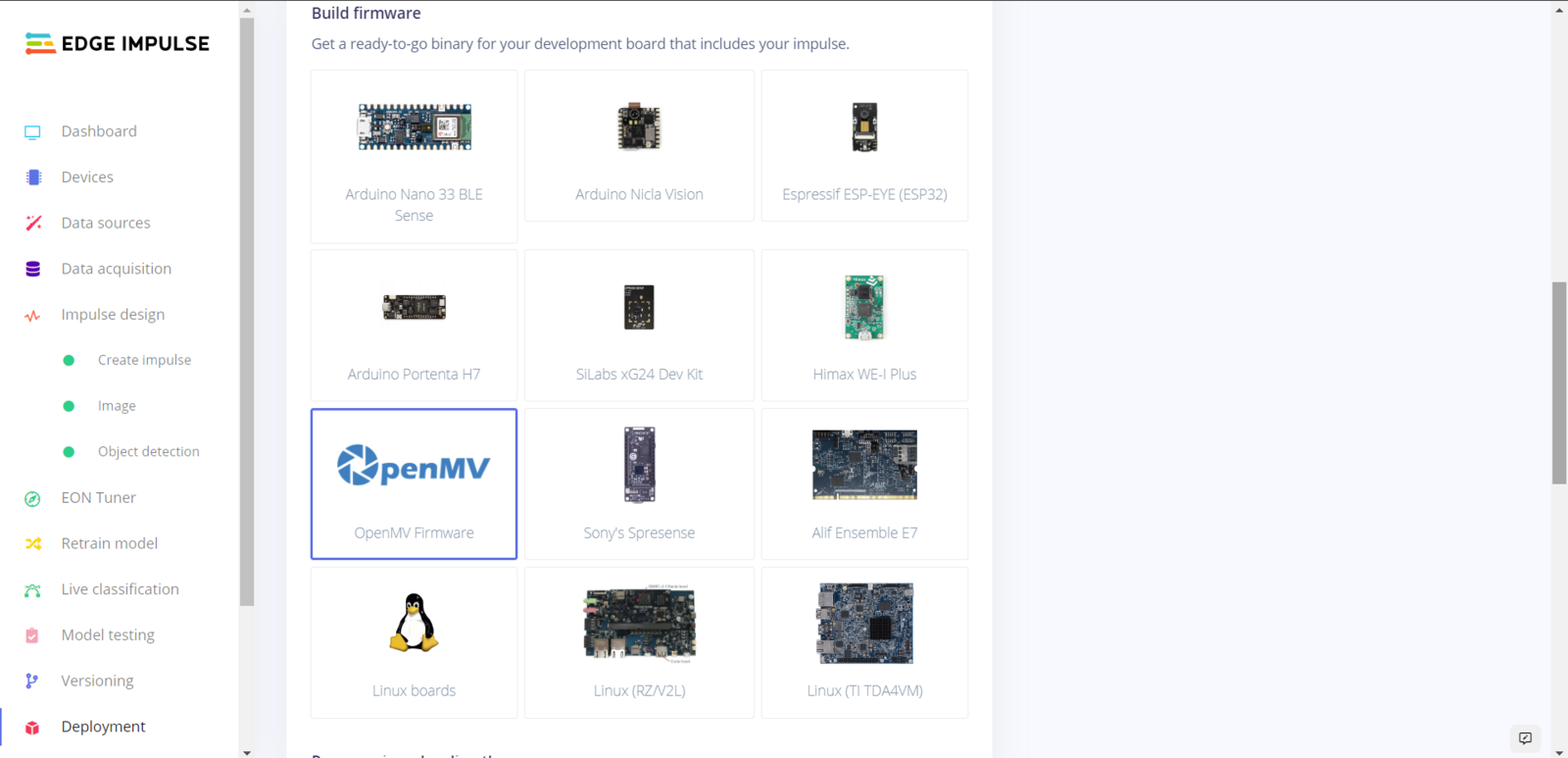Select Deployment in sidebar
Screen dimensions: 1568x758
click(103, 727)
